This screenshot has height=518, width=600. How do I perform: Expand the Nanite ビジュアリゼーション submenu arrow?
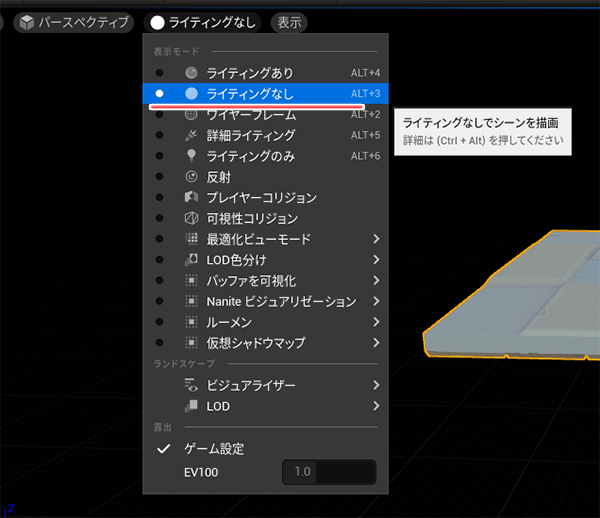pos(376,301)
